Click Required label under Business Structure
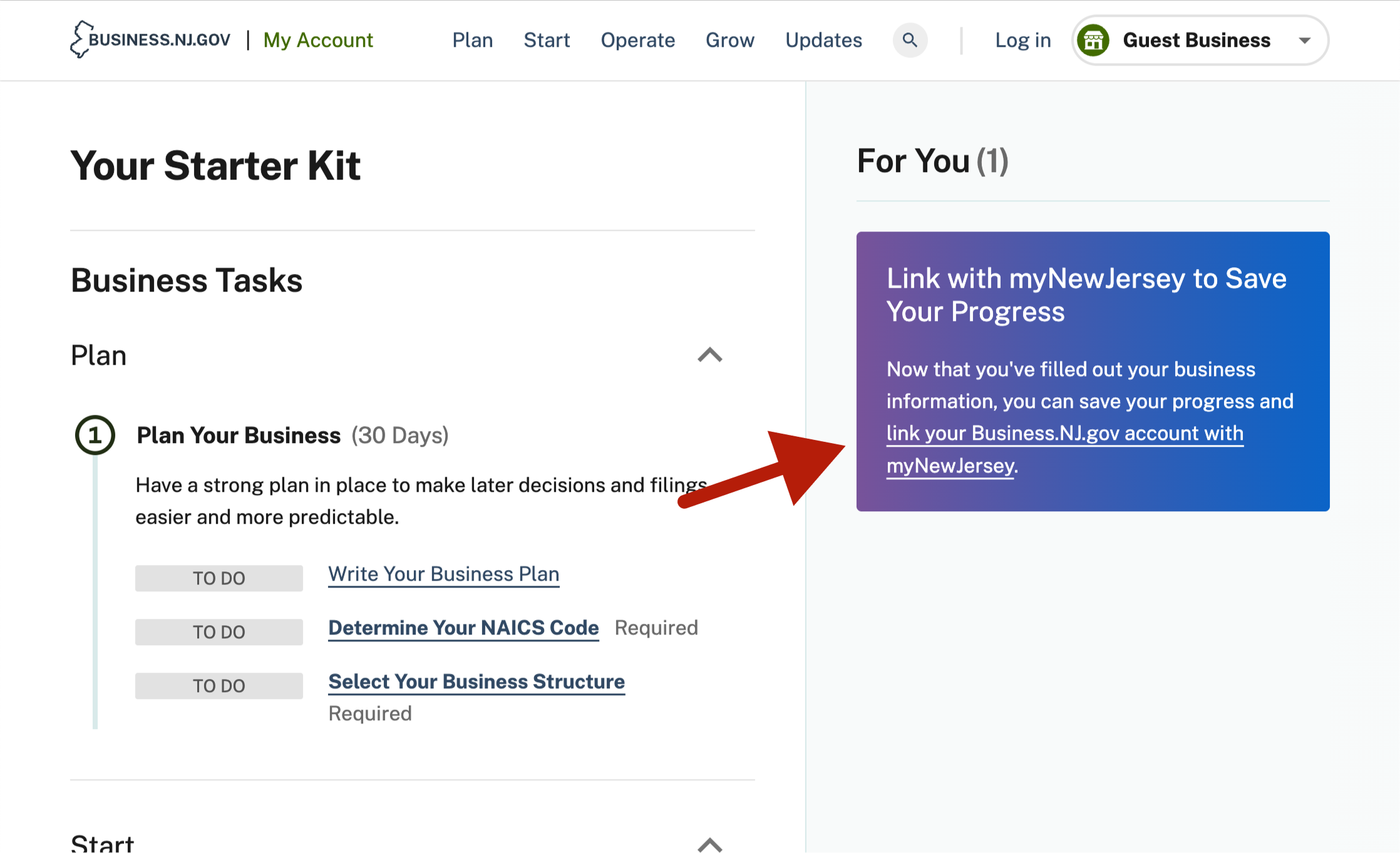Viewport: 1400px width, 853px height. pyautogui.click(x=370, y=713)
